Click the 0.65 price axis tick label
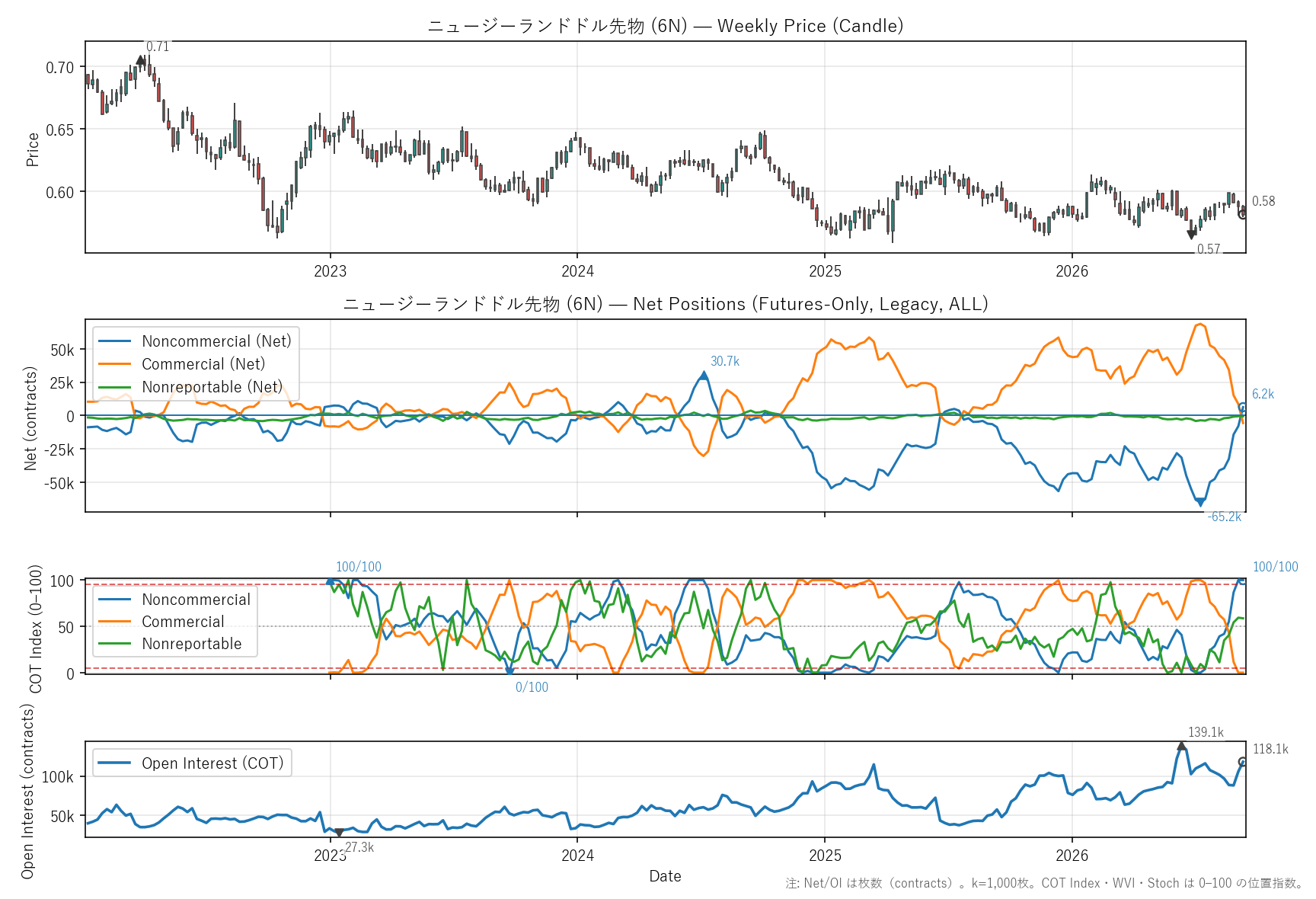The width and height of the screenshot is (1316, 899). 60,130
